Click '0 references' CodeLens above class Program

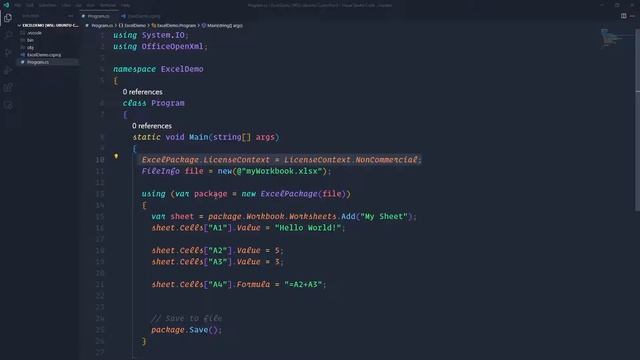tap(142, 92)
